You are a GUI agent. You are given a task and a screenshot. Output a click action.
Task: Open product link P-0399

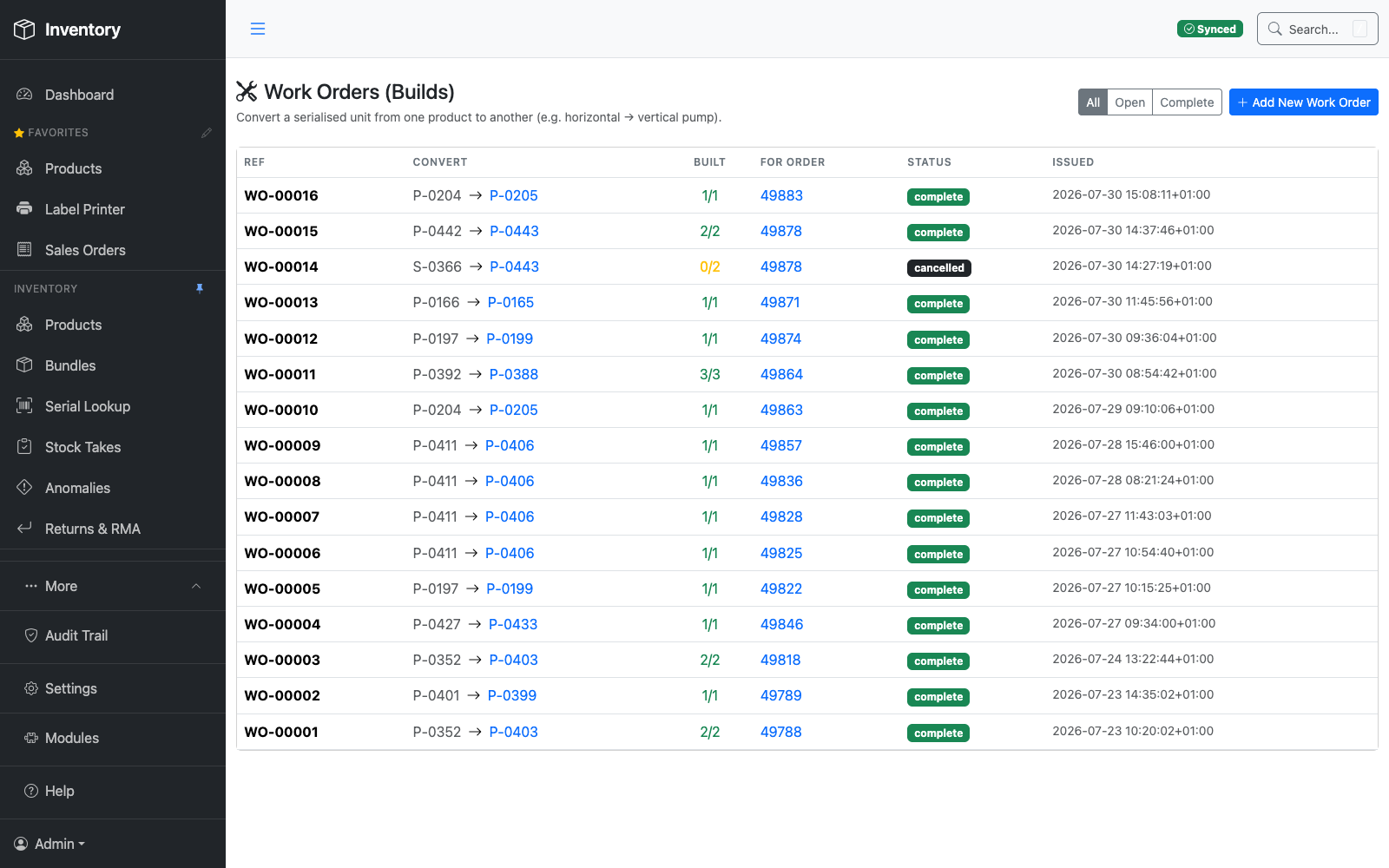point(512,695)
